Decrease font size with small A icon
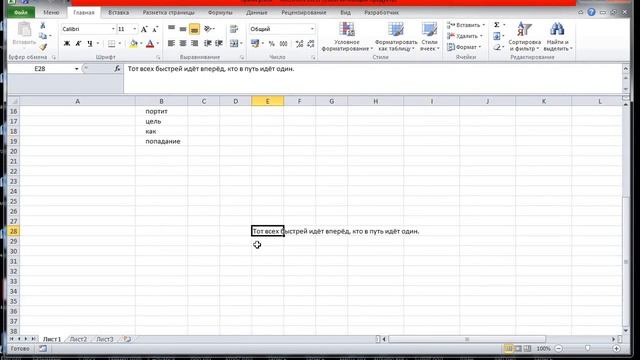Viewport: 640px width, 360px height. coord(155,29)
